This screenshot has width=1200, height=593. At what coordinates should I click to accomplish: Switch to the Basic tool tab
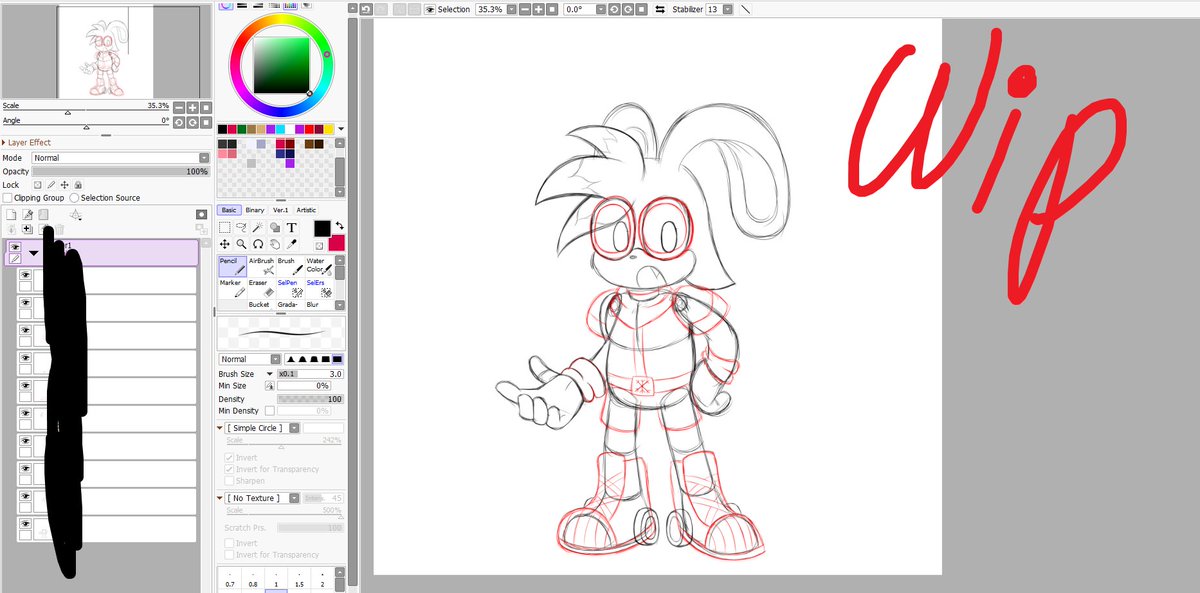229,210
